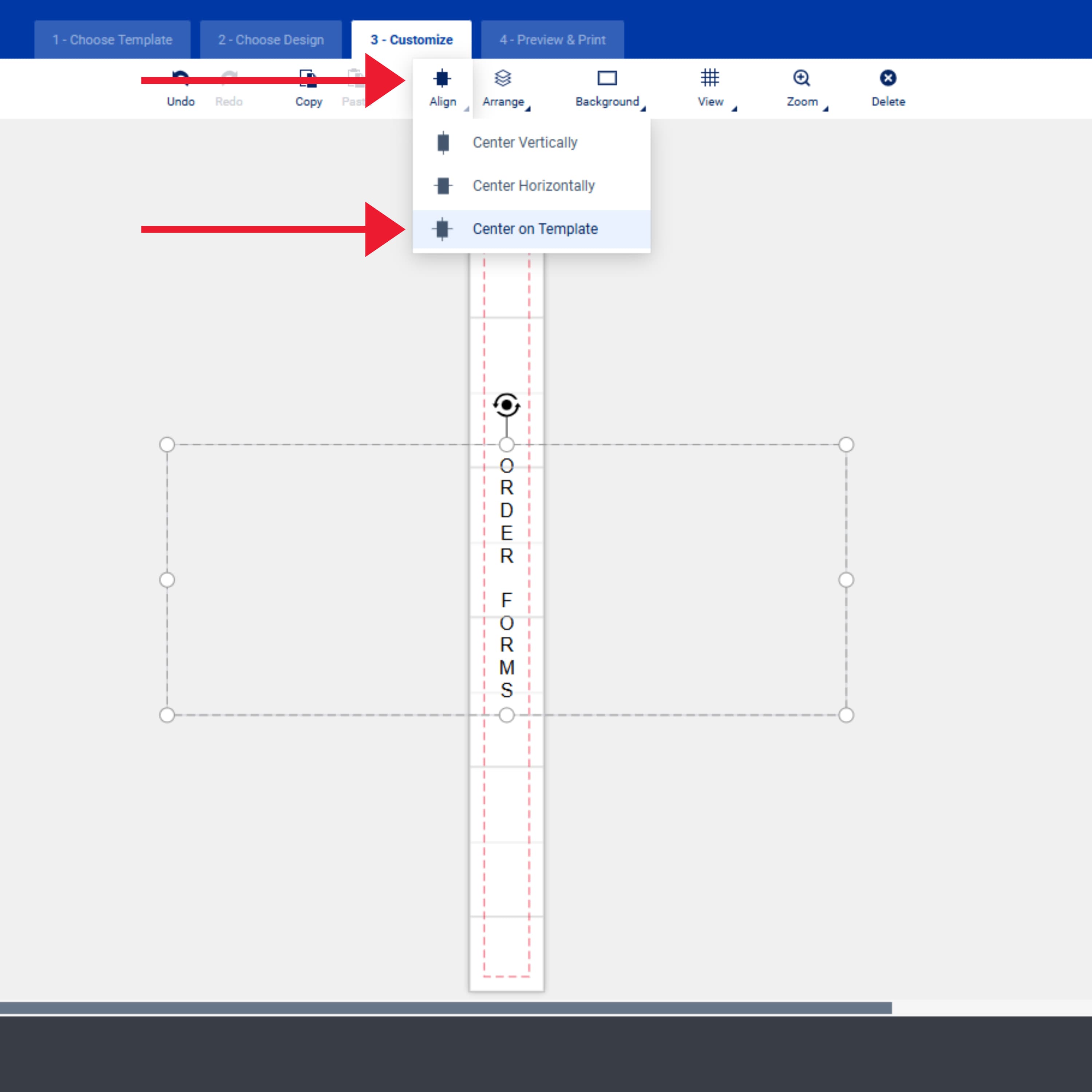Select the Center Horizontally menu option

tap(531, 185)
